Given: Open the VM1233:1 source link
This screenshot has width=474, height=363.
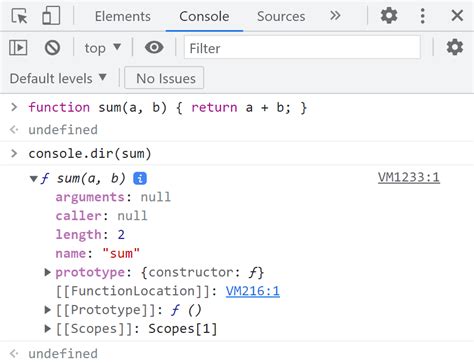Looking at the screenshot, I should click(409, 177).
